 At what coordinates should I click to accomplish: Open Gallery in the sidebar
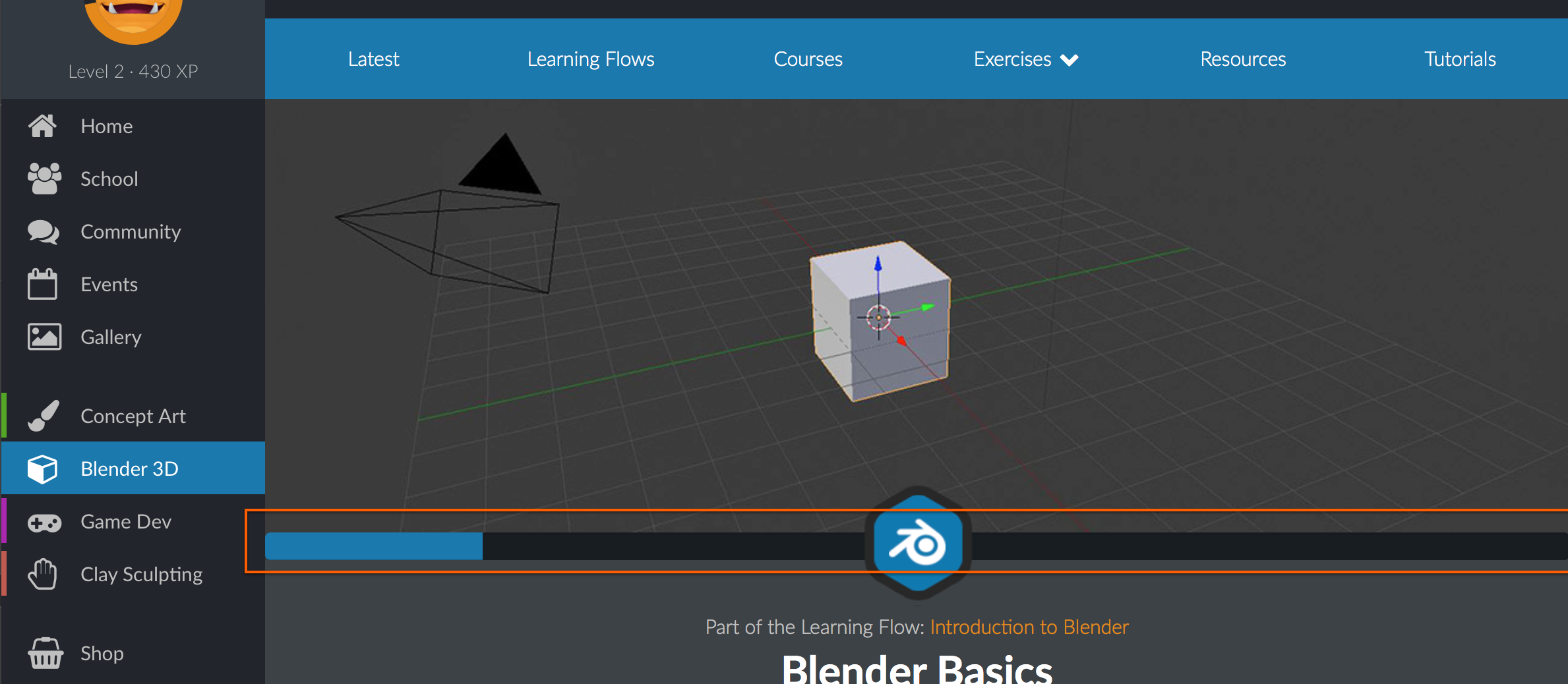click(133, 337)
